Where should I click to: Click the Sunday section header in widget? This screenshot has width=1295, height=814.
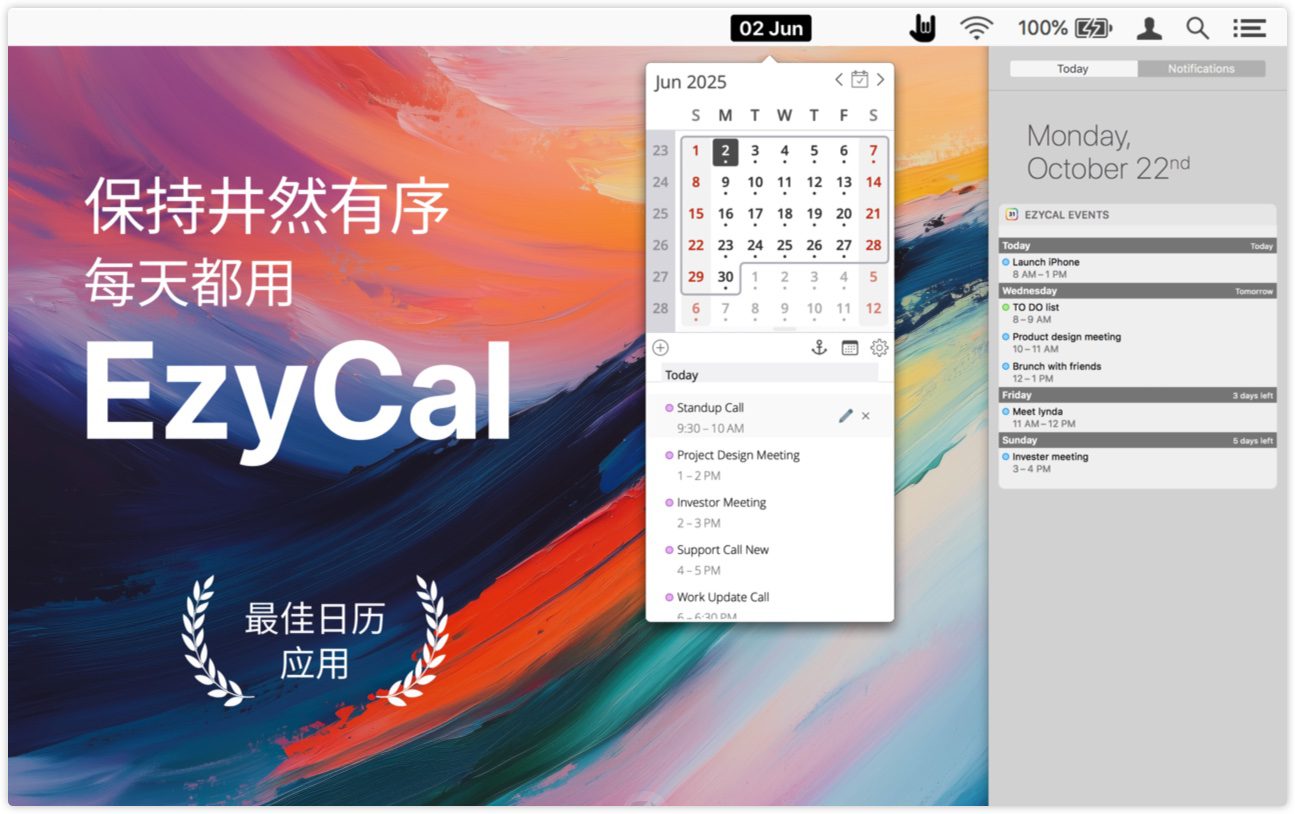(x=1138, y=440)
